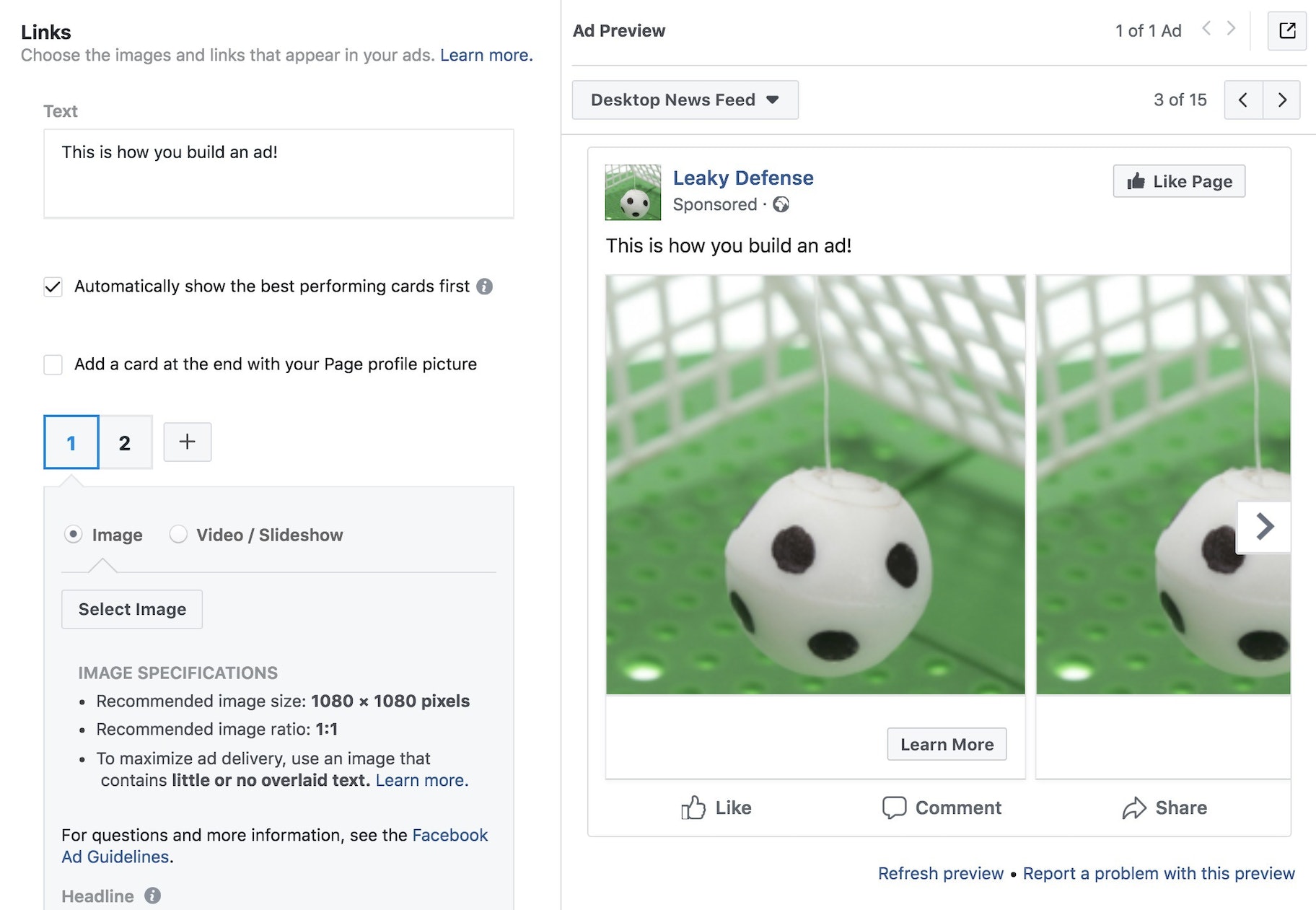Image resolution: width=1316 pixels, height=910 pixels.
Task: Click into the ad Text input field
Action: coord(278,173)
